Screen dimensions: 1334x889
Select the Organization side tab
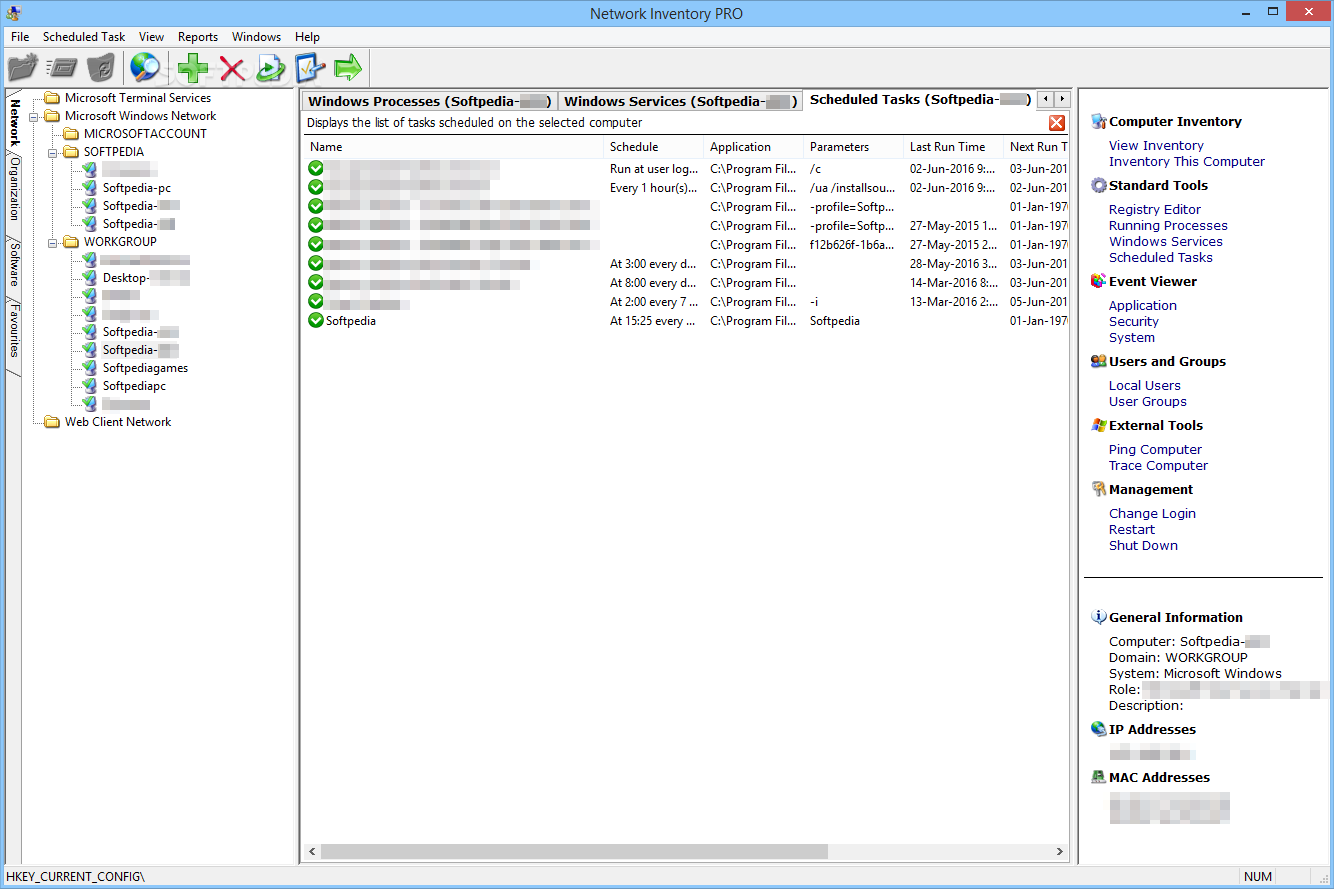14,188
